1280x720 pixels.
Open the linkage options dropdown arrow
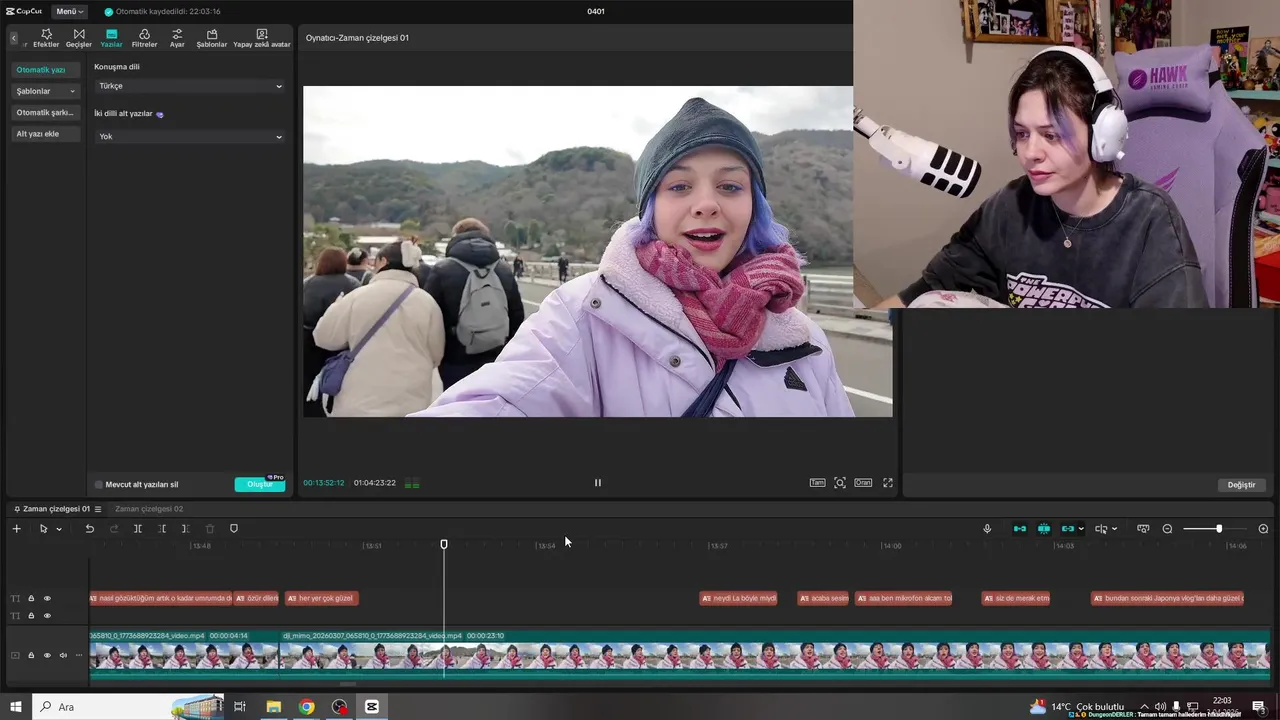click(1081, 529)
